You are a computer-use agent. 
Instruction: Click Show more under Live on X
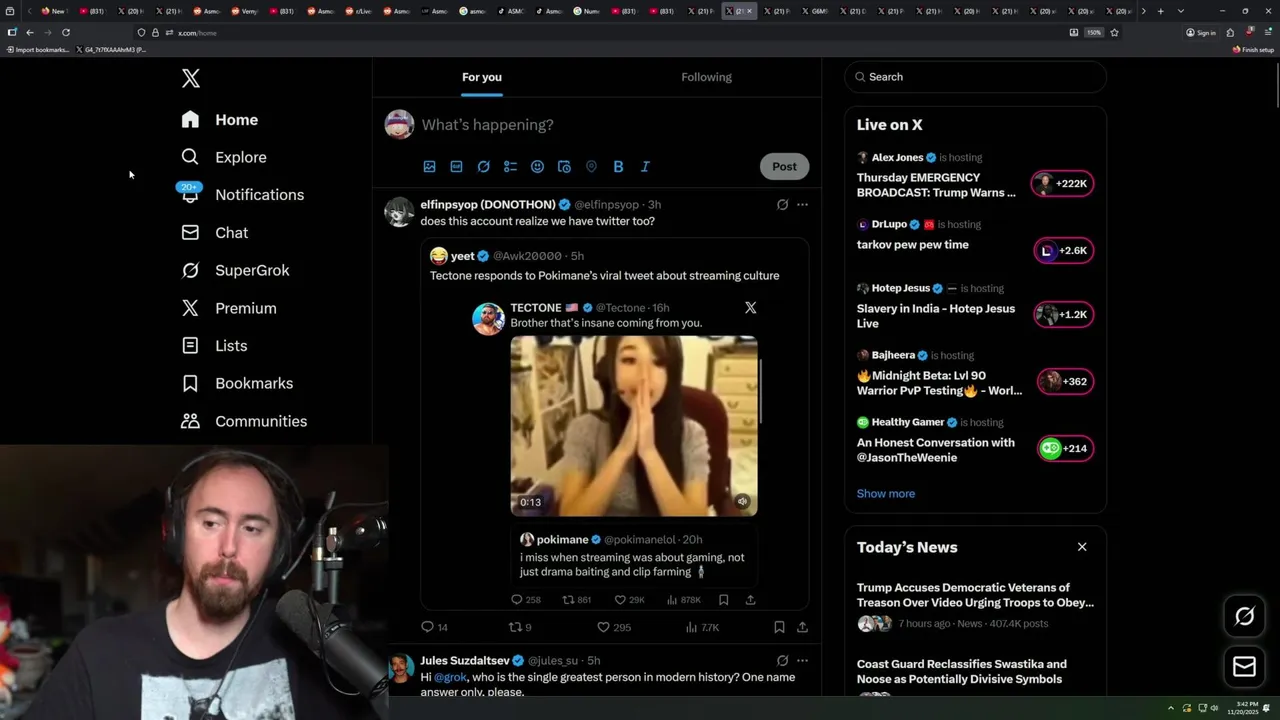tap(886, 493)
